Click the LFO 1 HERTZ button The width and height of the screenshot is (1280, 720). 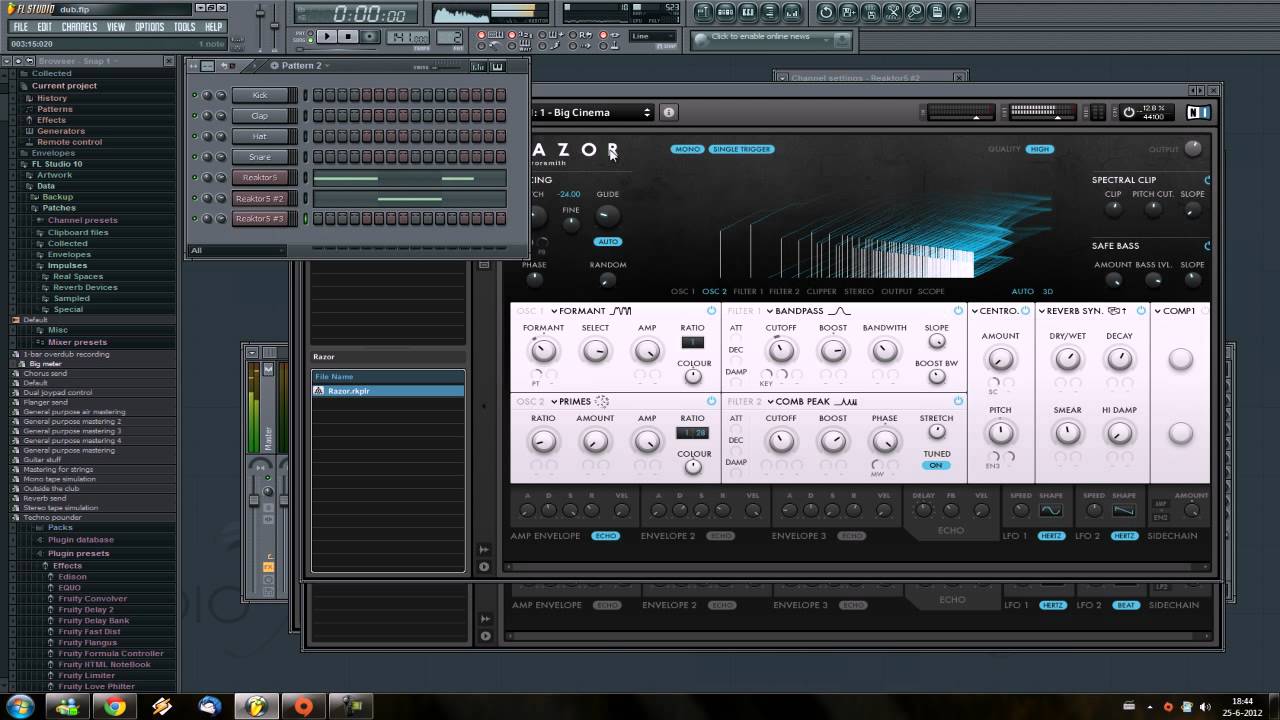point(1051,536)
